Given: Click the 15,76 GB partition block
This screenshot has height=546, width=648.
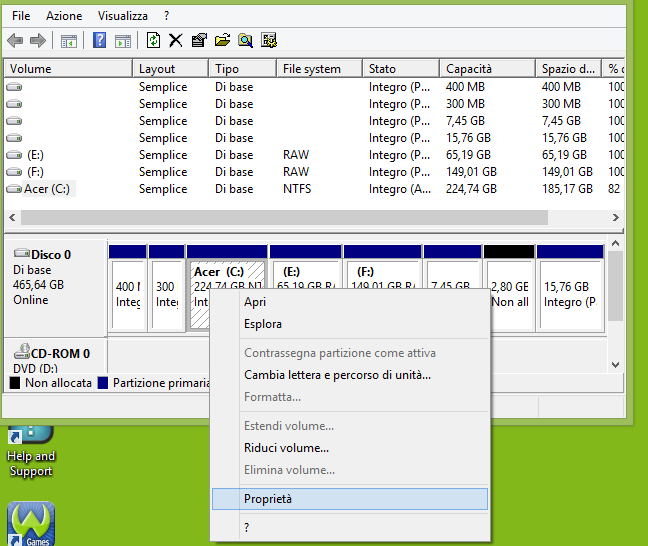Looking at the screenshot, I should pyautogui.click(x=569, y=294).
